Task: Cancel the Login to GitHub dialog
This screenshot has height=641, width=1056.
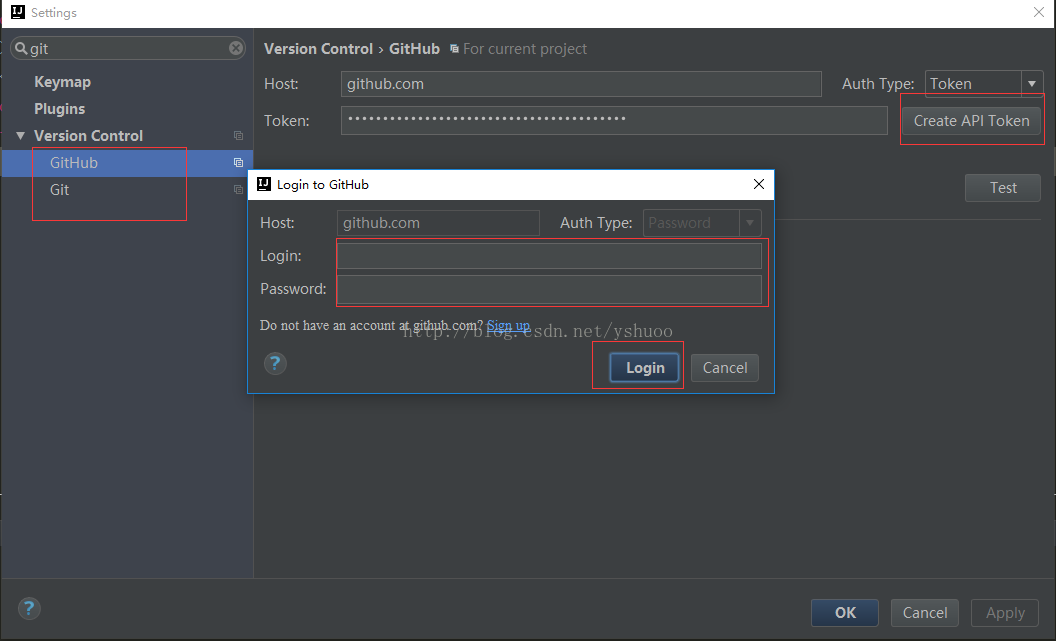Action: pos(725,368)
